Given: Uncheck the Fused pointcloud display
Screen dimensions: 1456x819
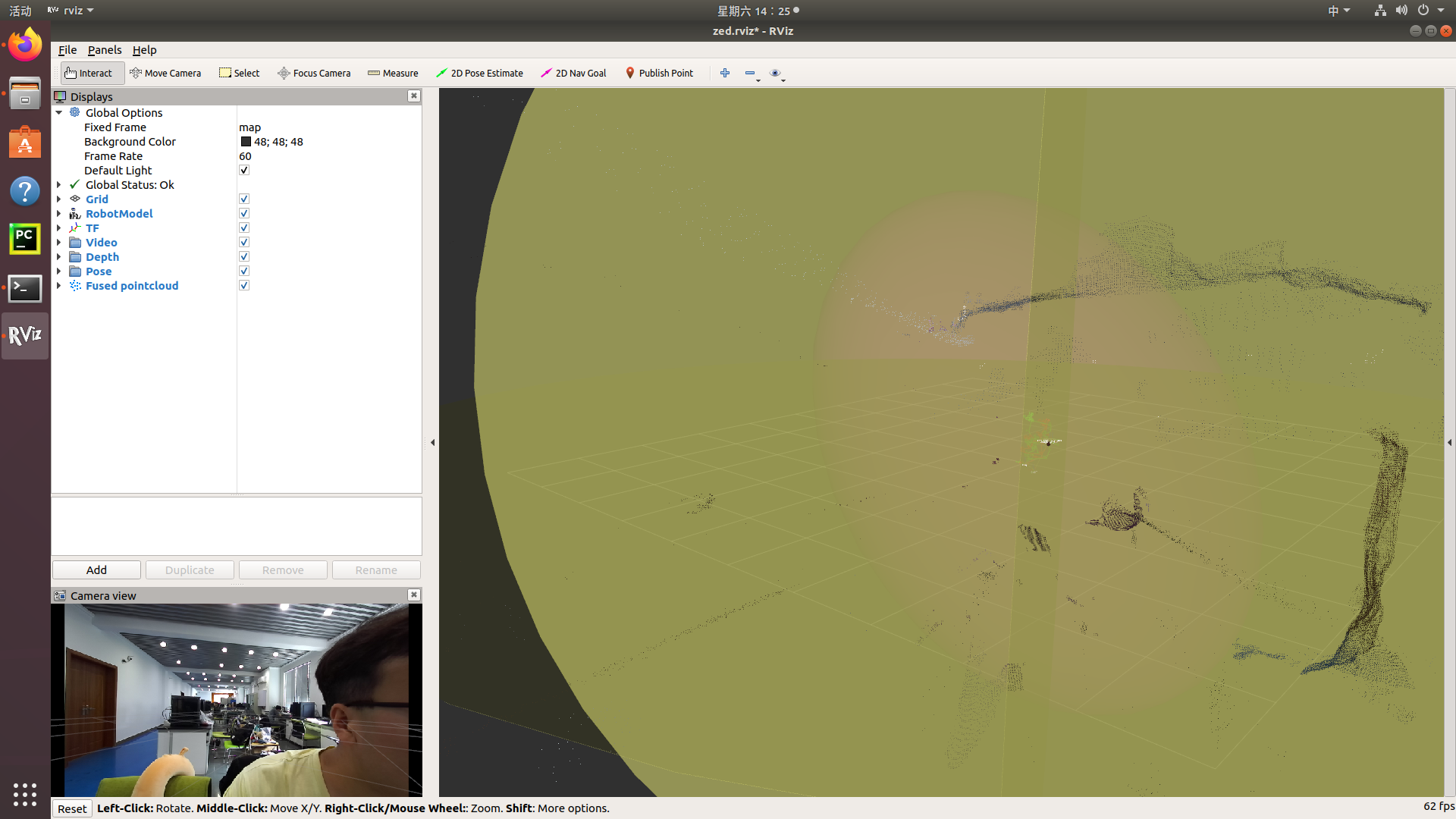Looking at the screenshot, I should tap(244, 285).
